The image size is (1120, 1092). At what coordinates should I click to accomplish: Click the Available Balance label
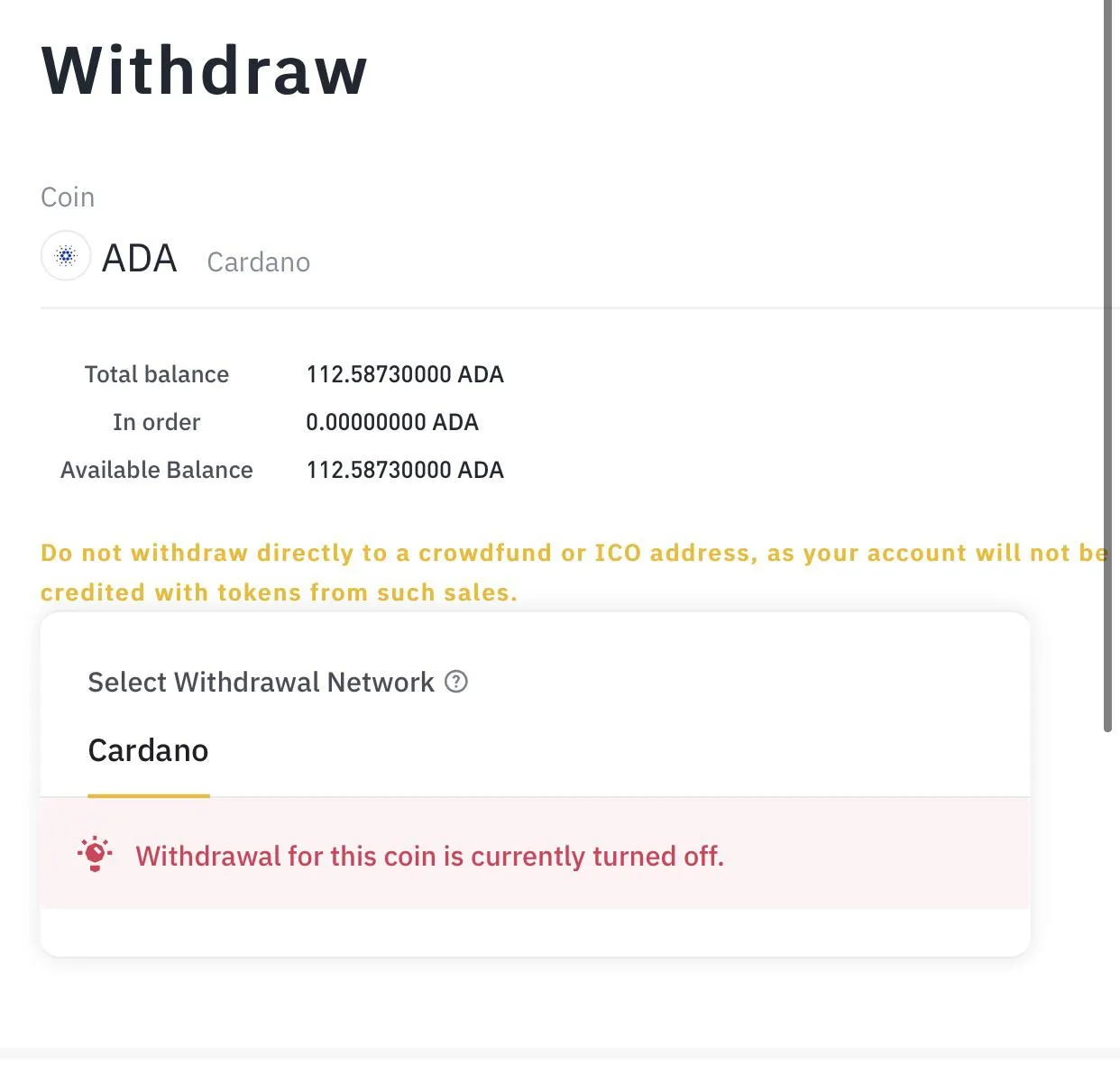point(156,470)
